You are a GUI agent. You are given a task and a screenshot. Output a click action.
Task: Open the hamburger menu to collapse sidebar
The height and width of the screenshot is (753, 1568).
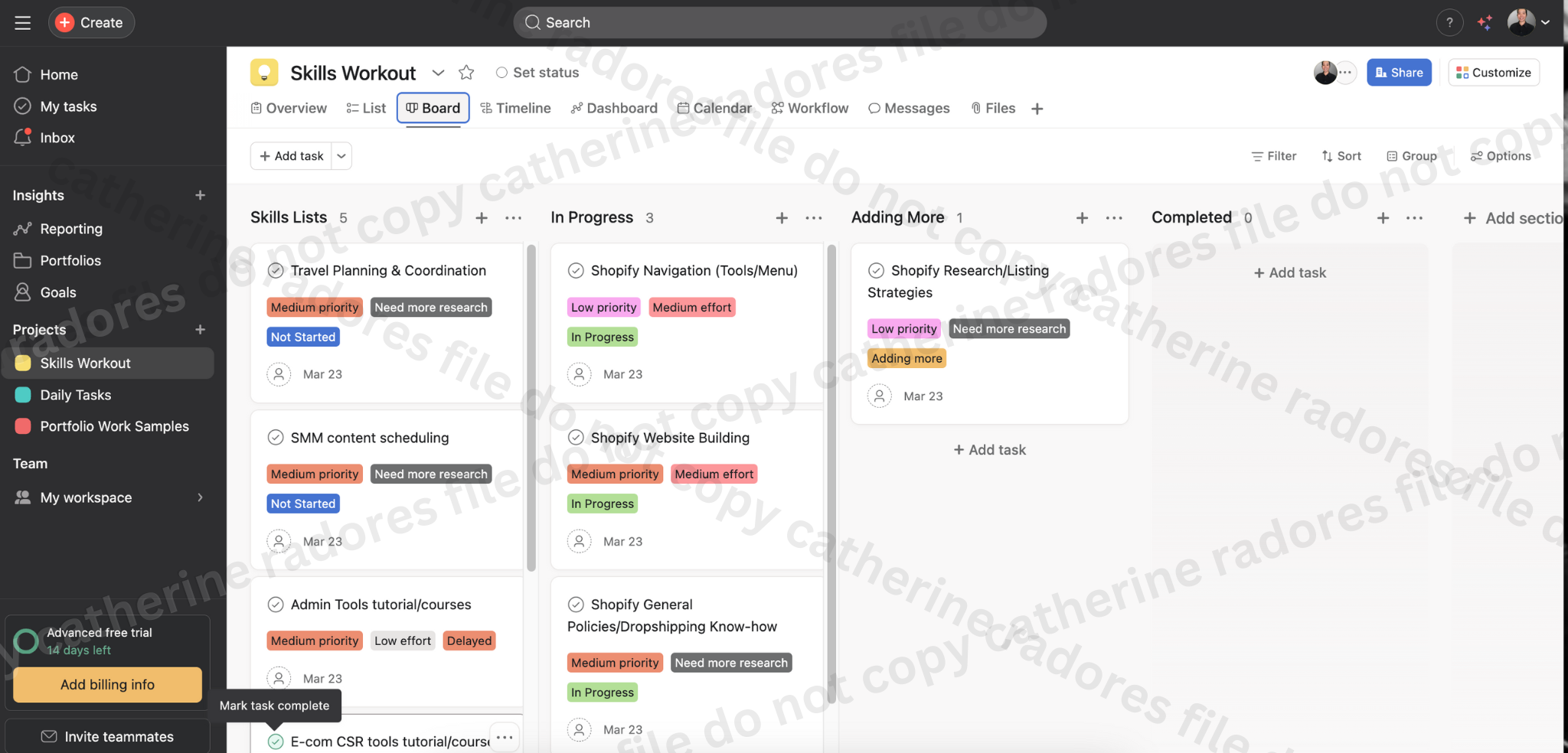tap(23, 23)
